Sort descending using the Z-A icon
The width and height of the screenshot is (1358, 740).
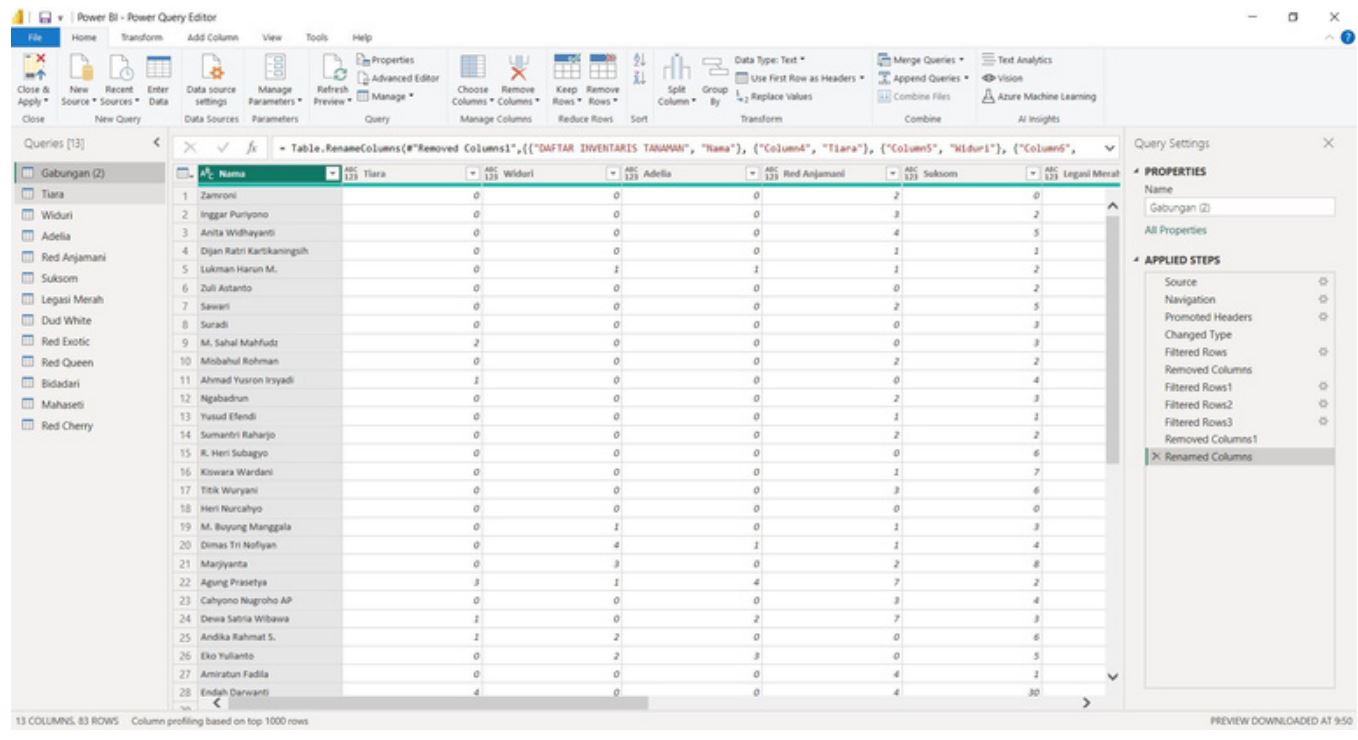click(x=640, y=79)
